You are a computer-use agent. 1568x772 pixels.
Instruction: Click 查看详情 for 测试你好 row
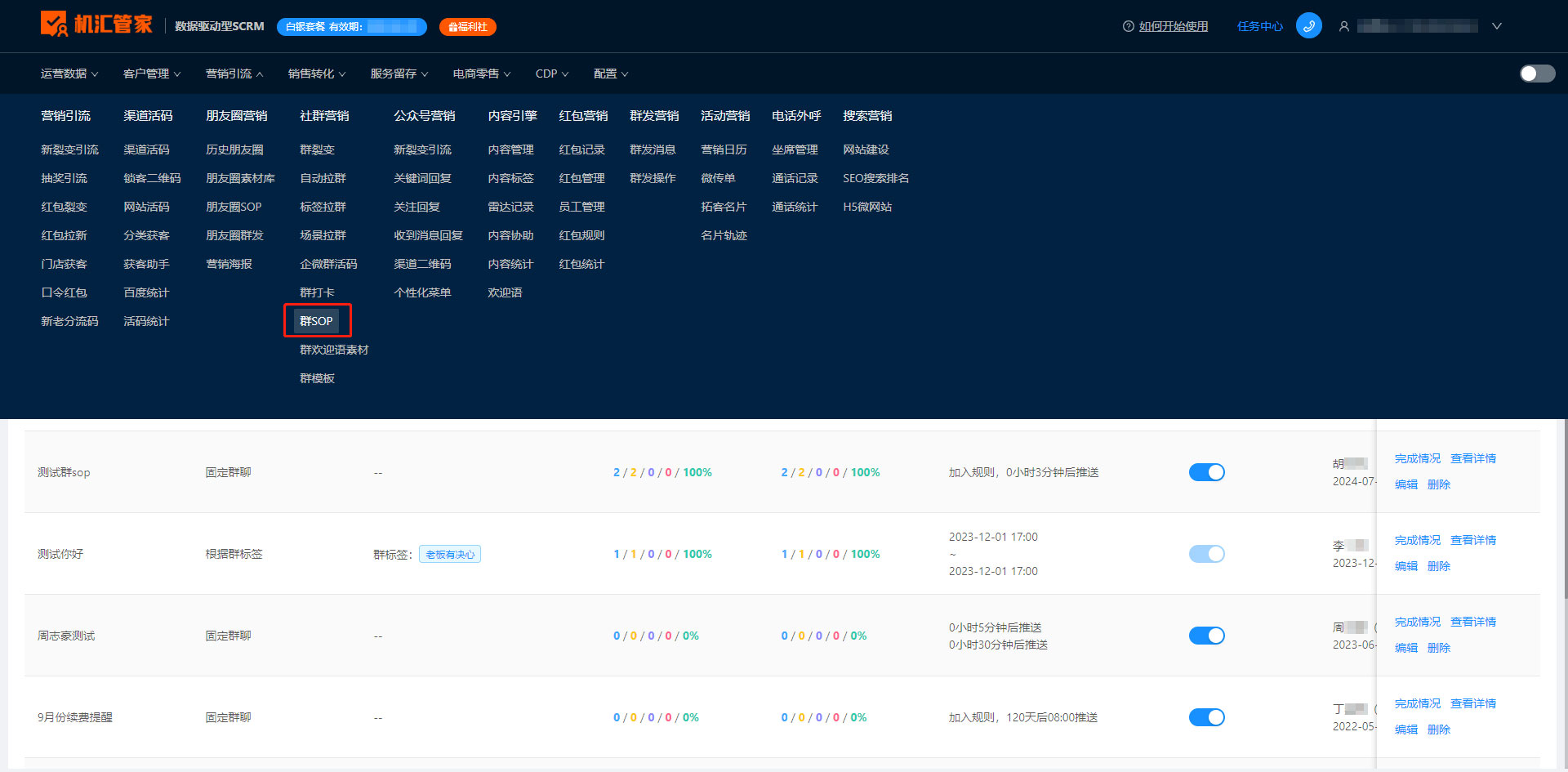pos(1473,540)
